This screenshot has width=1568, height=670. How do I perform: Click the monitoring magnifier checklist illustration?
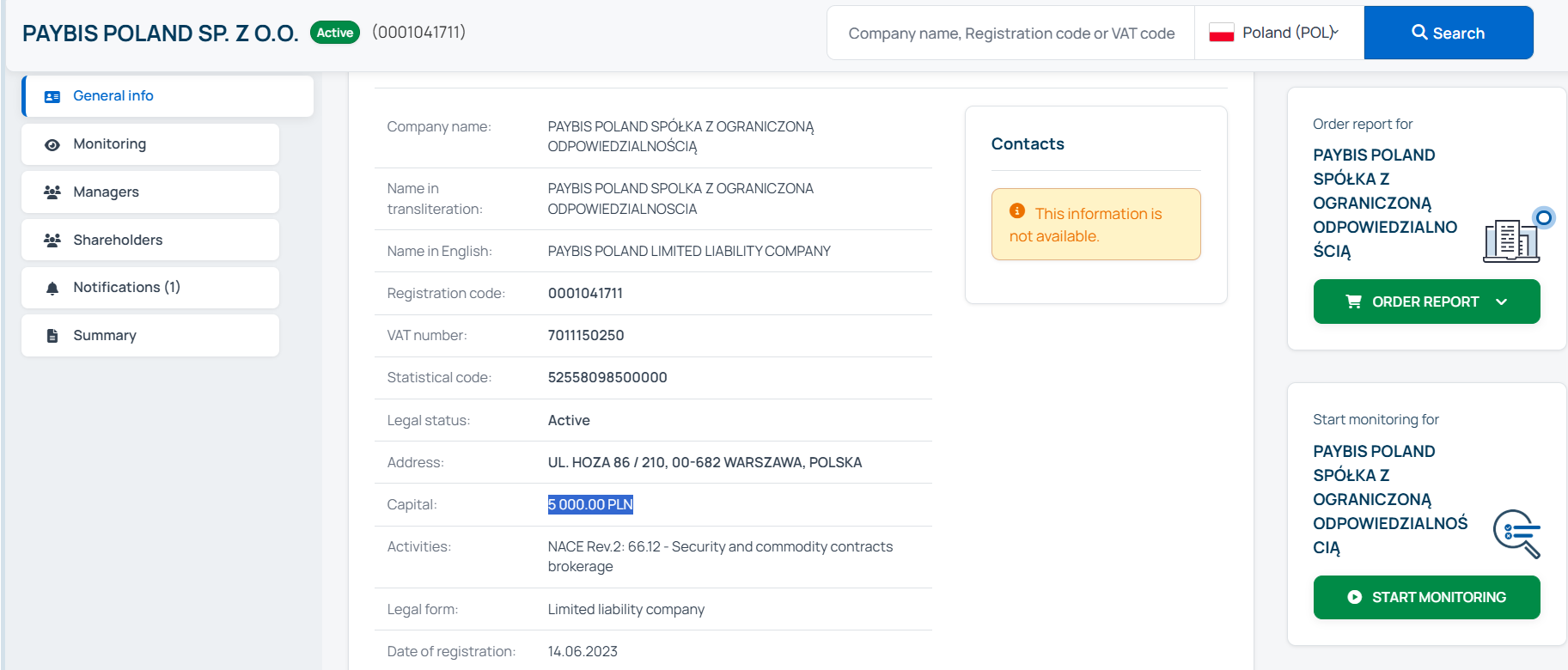click(1516, 534)
